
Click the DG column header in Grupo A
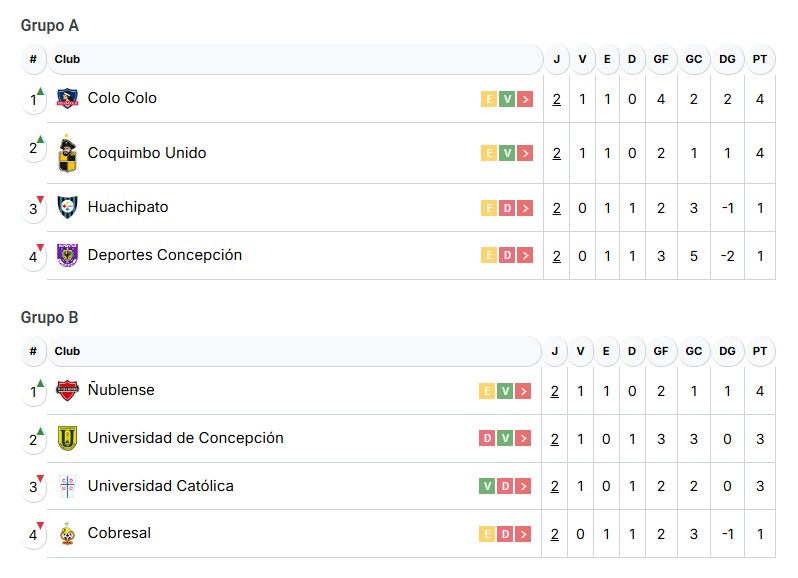727,59
